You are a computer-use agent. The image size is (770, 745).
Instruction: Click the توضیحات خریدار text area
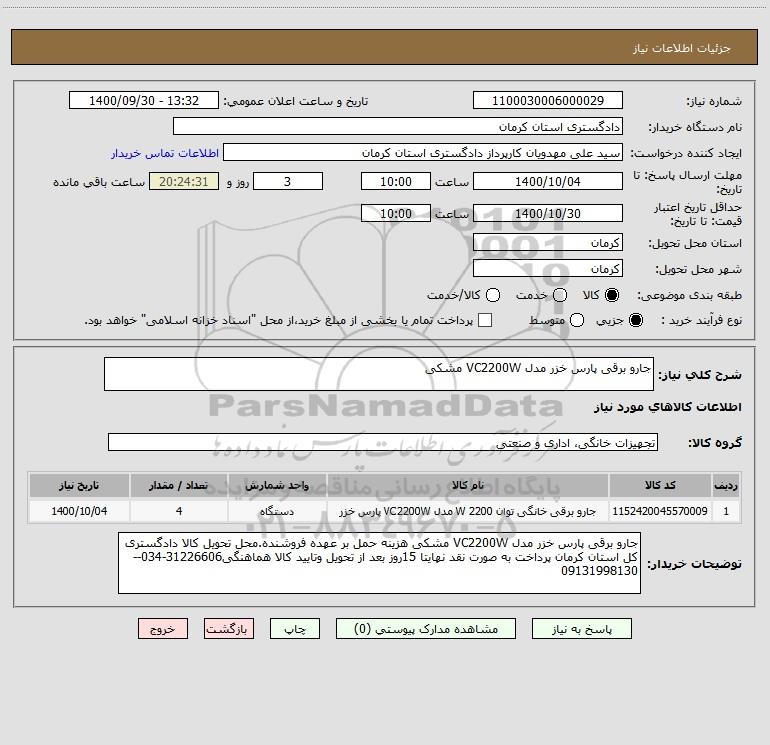(x=380, y=563)
